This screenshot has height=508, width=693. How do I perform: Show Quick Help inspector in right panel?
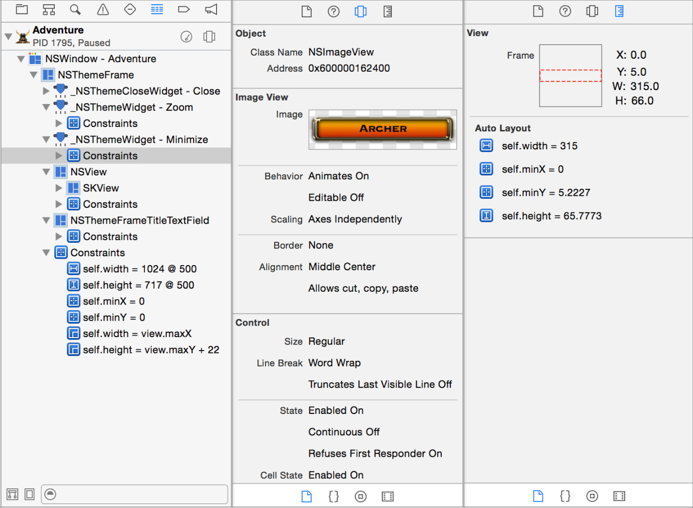565,11
